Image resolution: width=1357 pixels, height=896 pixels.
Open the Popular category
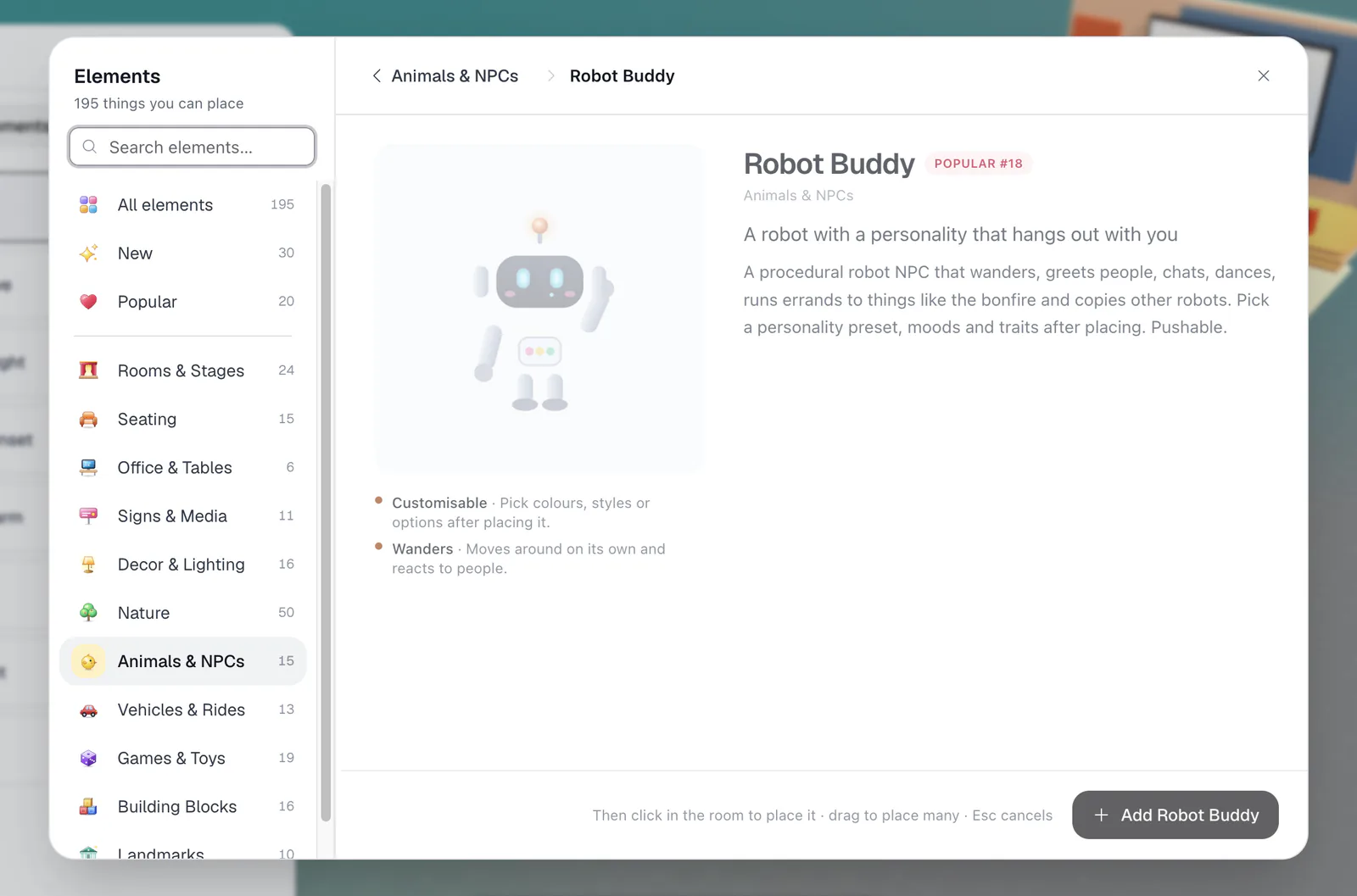[183, 301]
